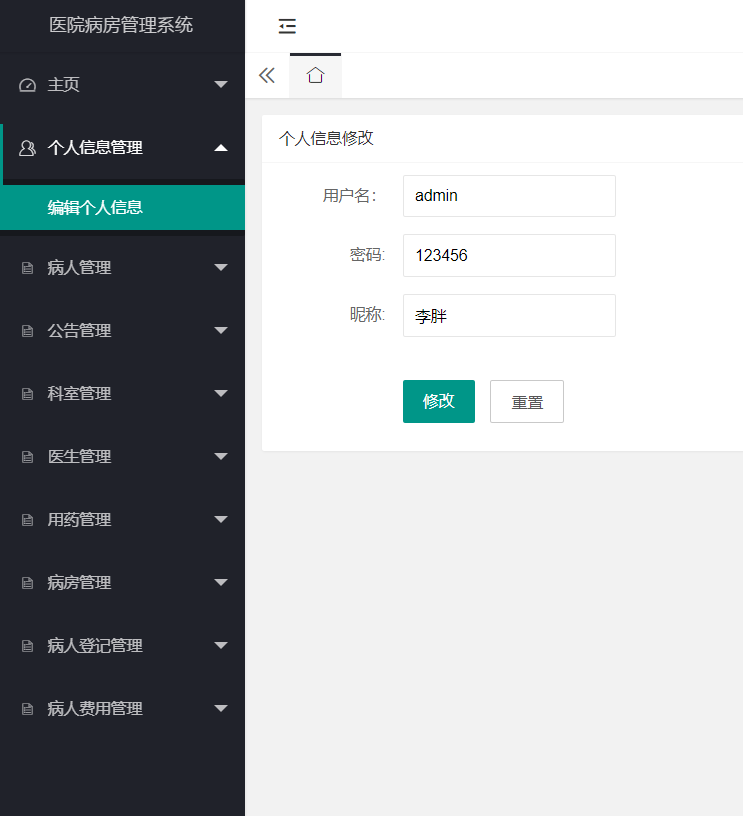Open the 病人登记管理 menu item
Image resolution: width=743 pixels, height=816 pixels.
[122, 645]
